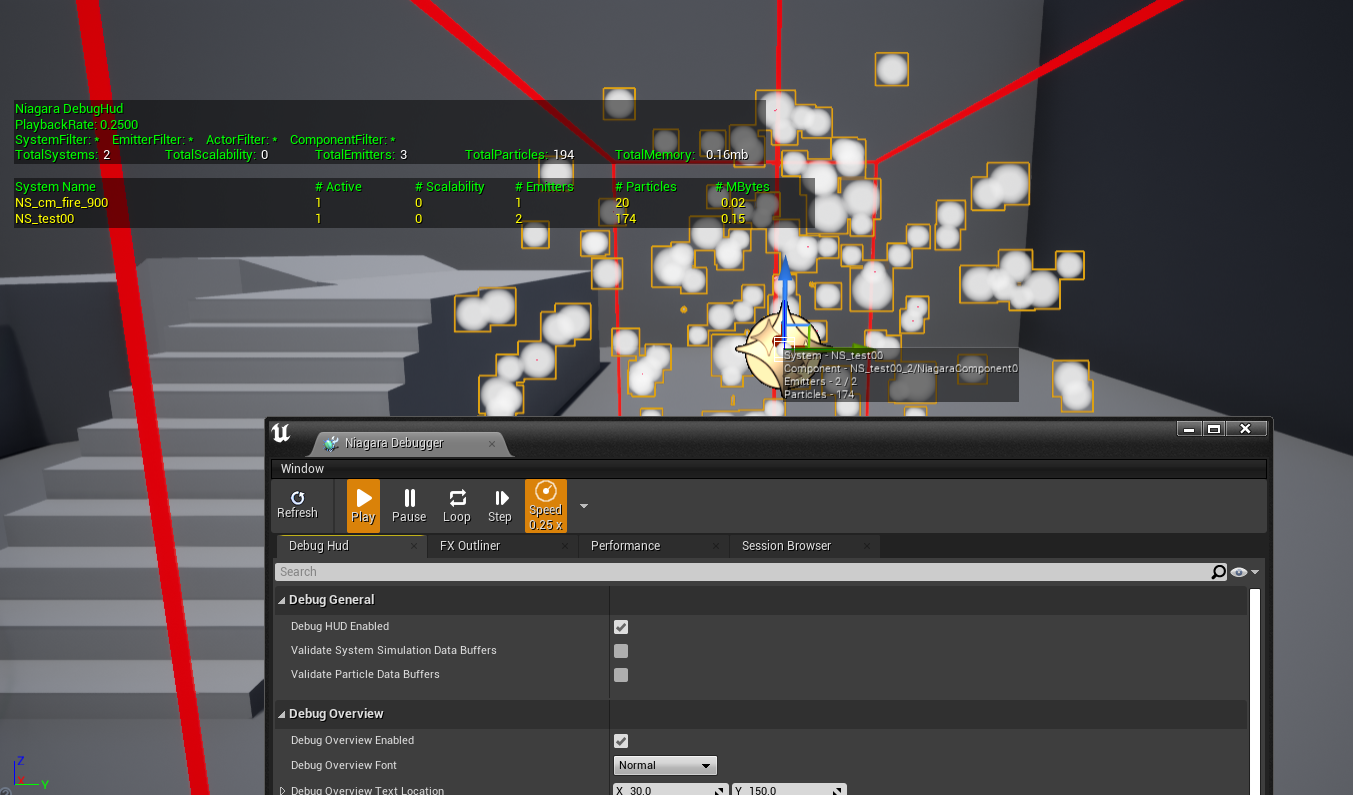Click the TotalEmitters 3 readout
The image size is (1353, 795).
[x=361, y=155]
